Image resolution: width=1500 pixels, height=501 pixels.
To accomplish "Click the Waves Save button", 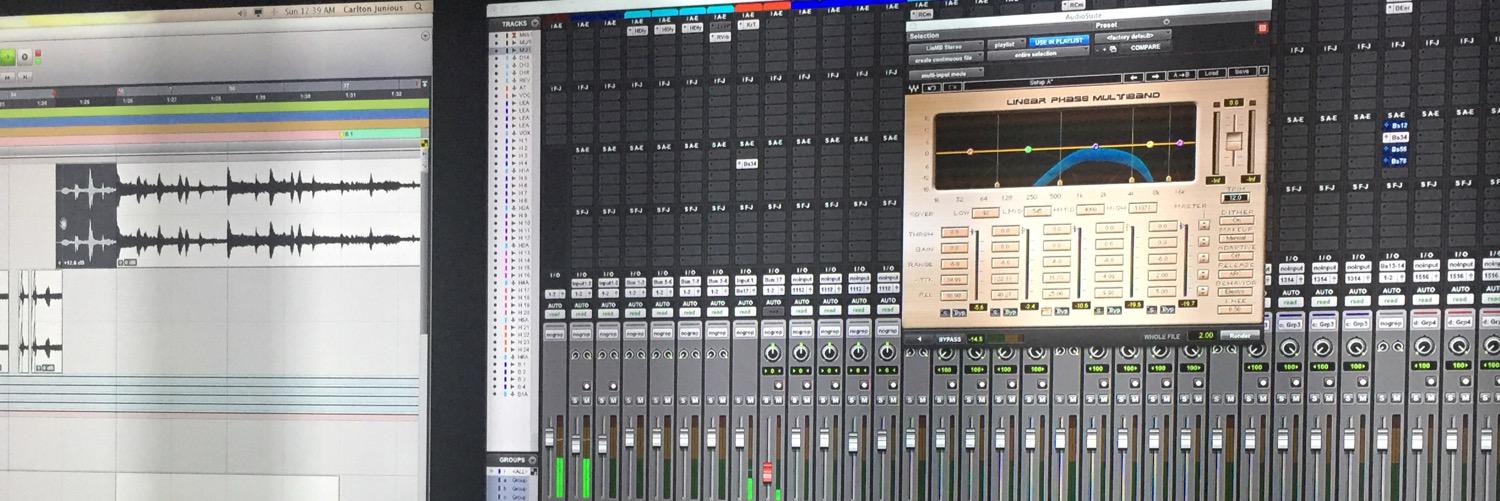I will pos(1241,72).
